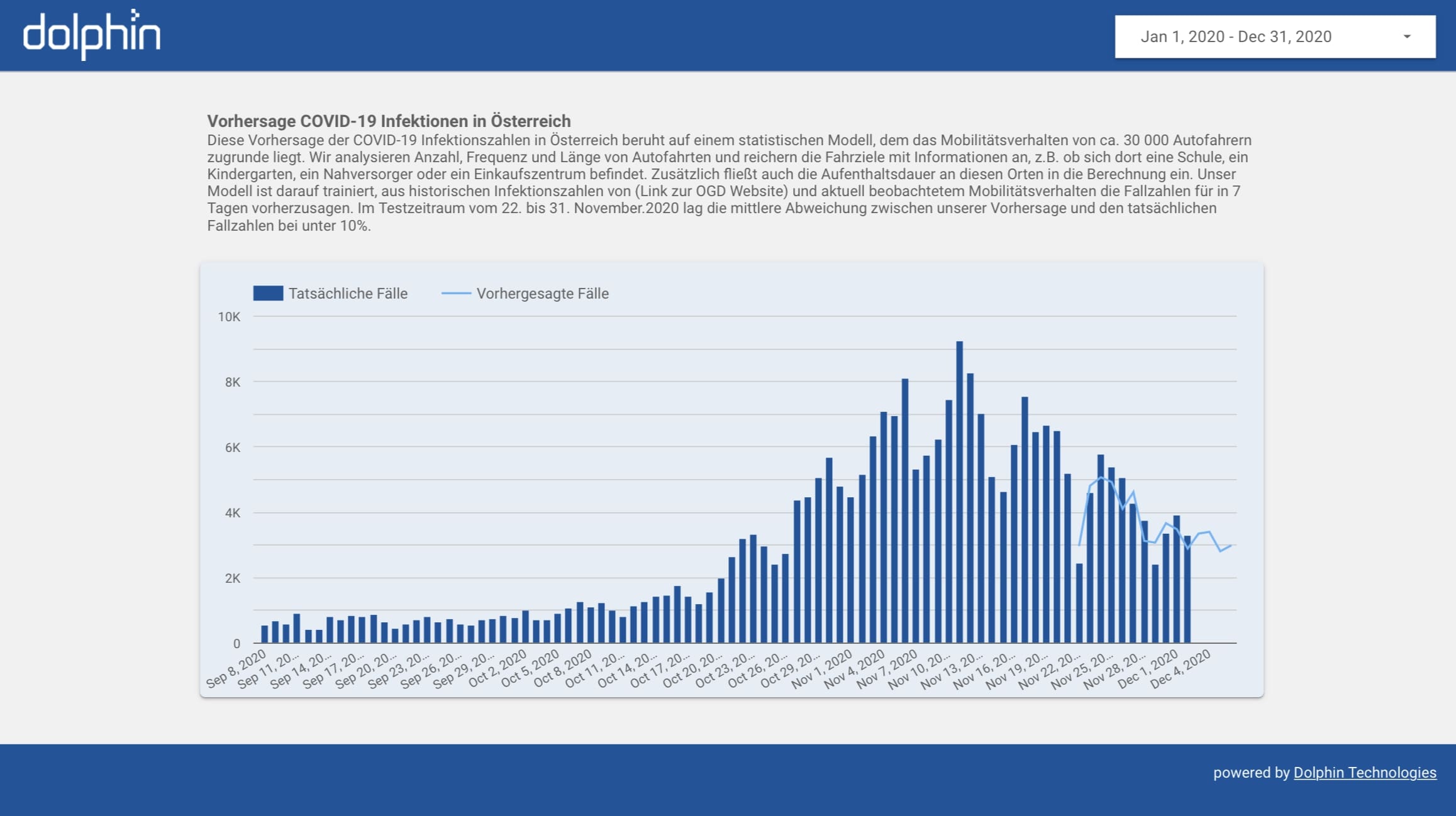Open the Dolphin Technologies link

(1364, 773)
